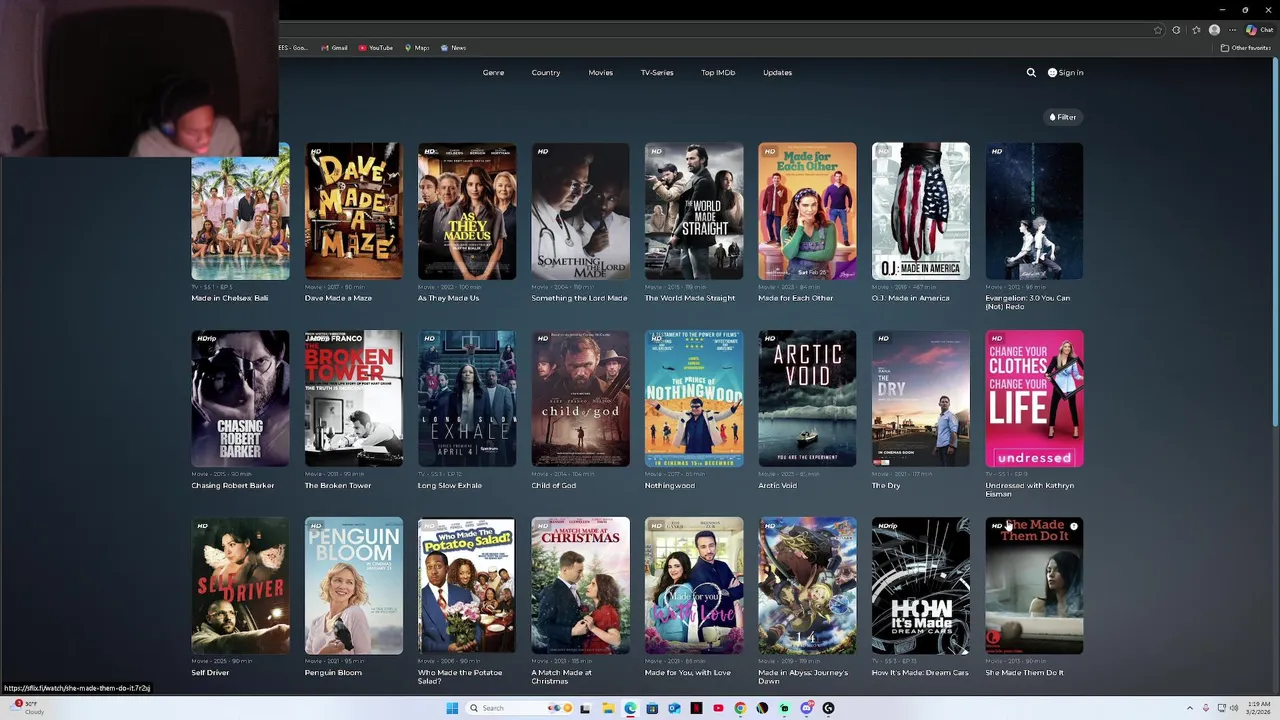Open Outlook from the taskbar
The image size is (1280, 720).
674,708
